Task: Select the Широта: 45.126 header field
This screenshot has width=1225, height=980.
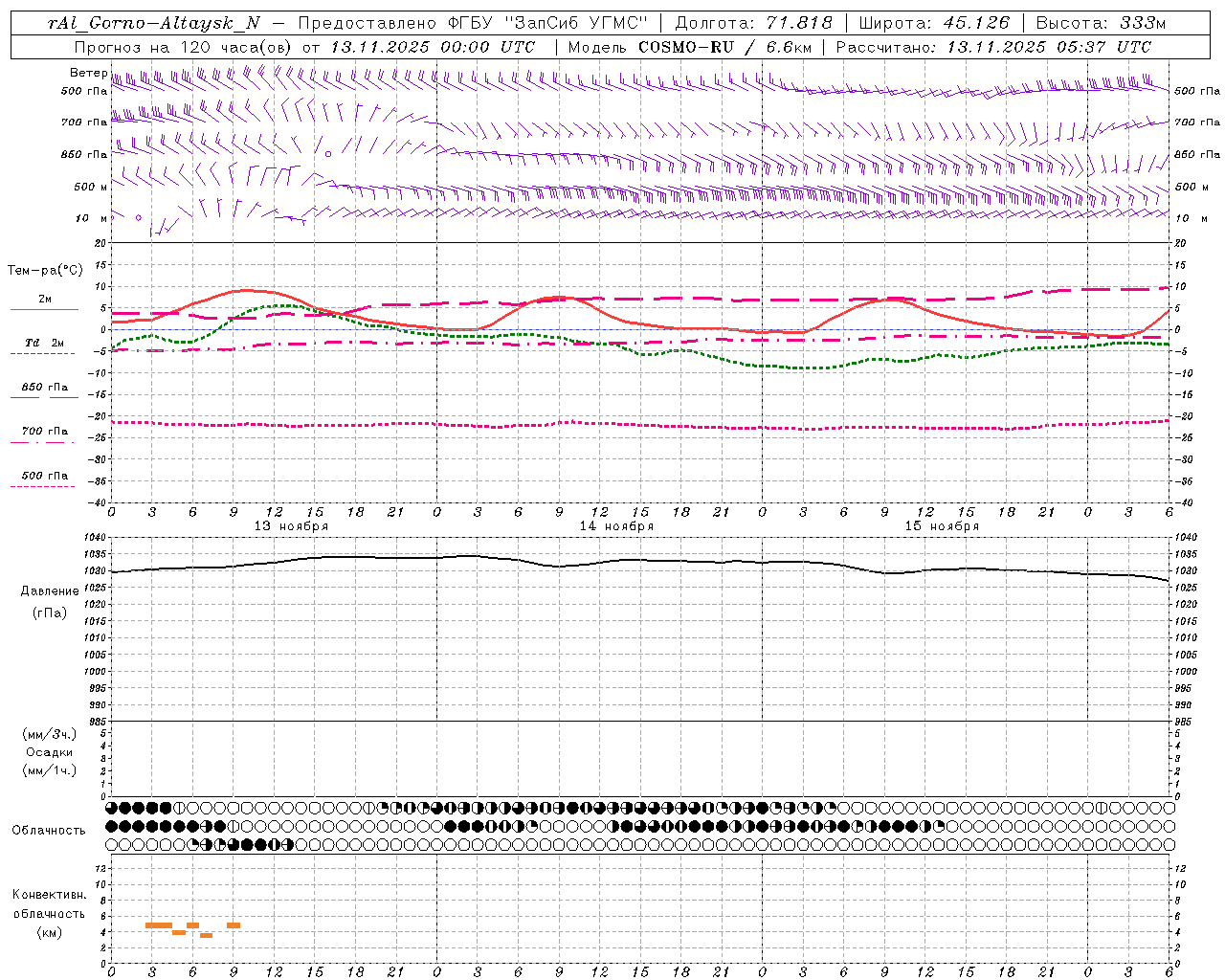Action: coord(934,24)
